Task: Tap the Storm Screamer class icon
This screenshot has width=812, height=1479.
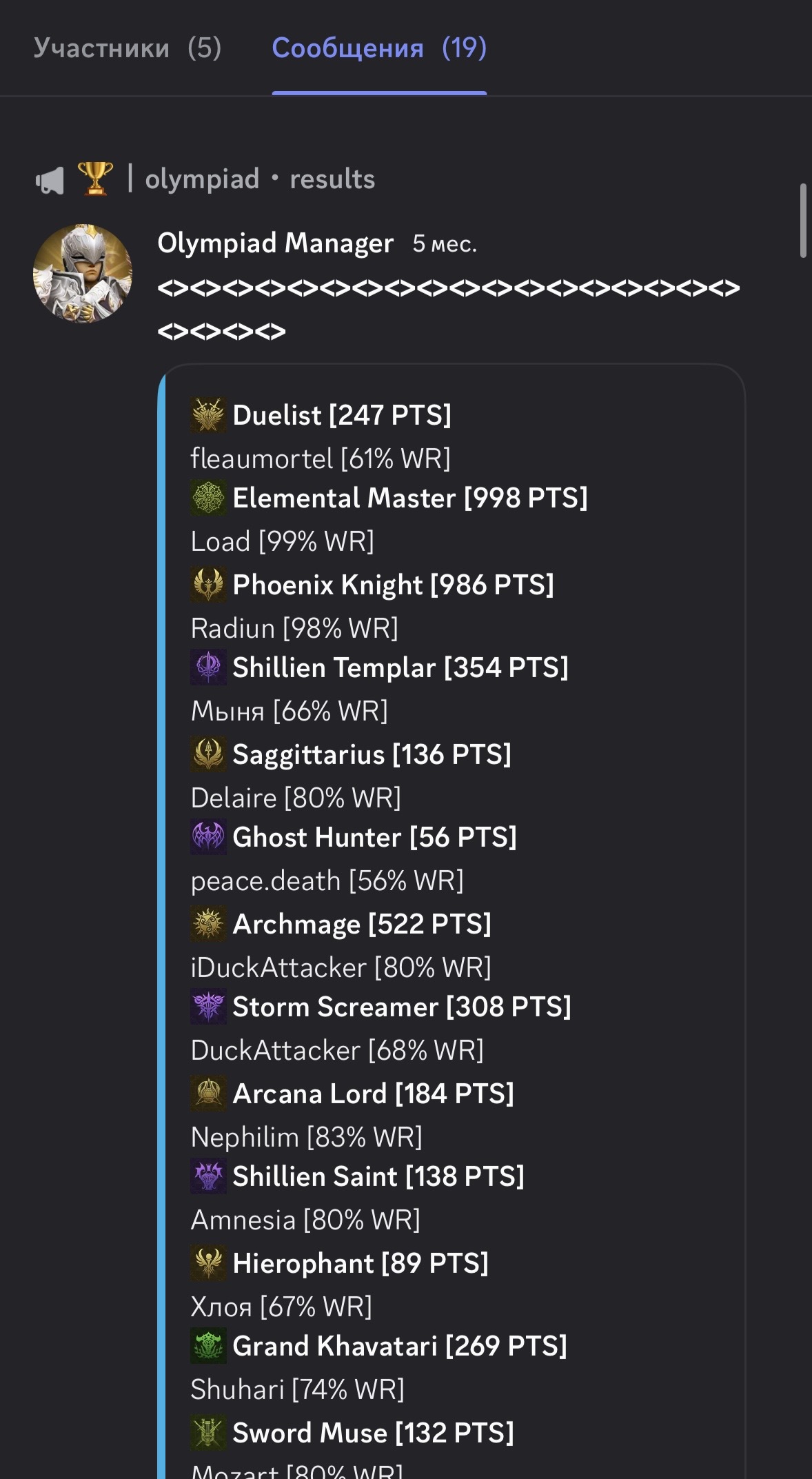Action: click(x=208, y=1006)
